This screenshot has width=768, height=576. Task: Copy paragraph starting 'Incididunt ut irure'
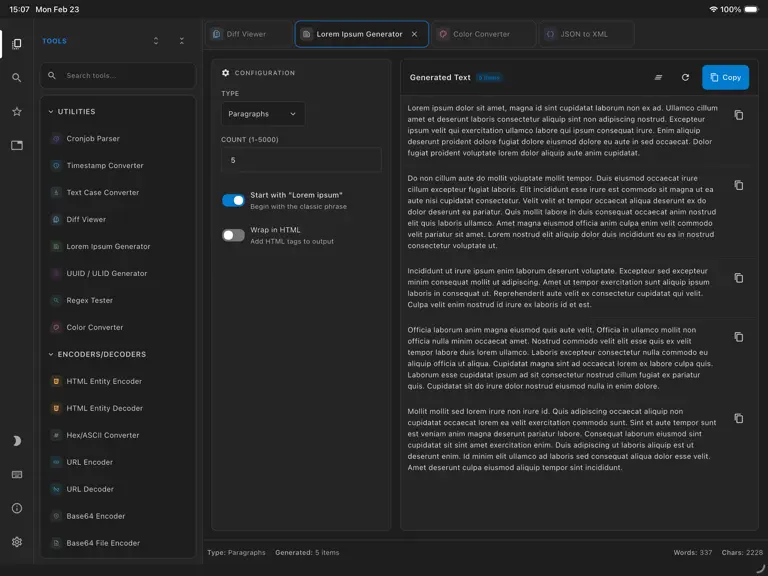pyautogui.click(x=739, y=278)
